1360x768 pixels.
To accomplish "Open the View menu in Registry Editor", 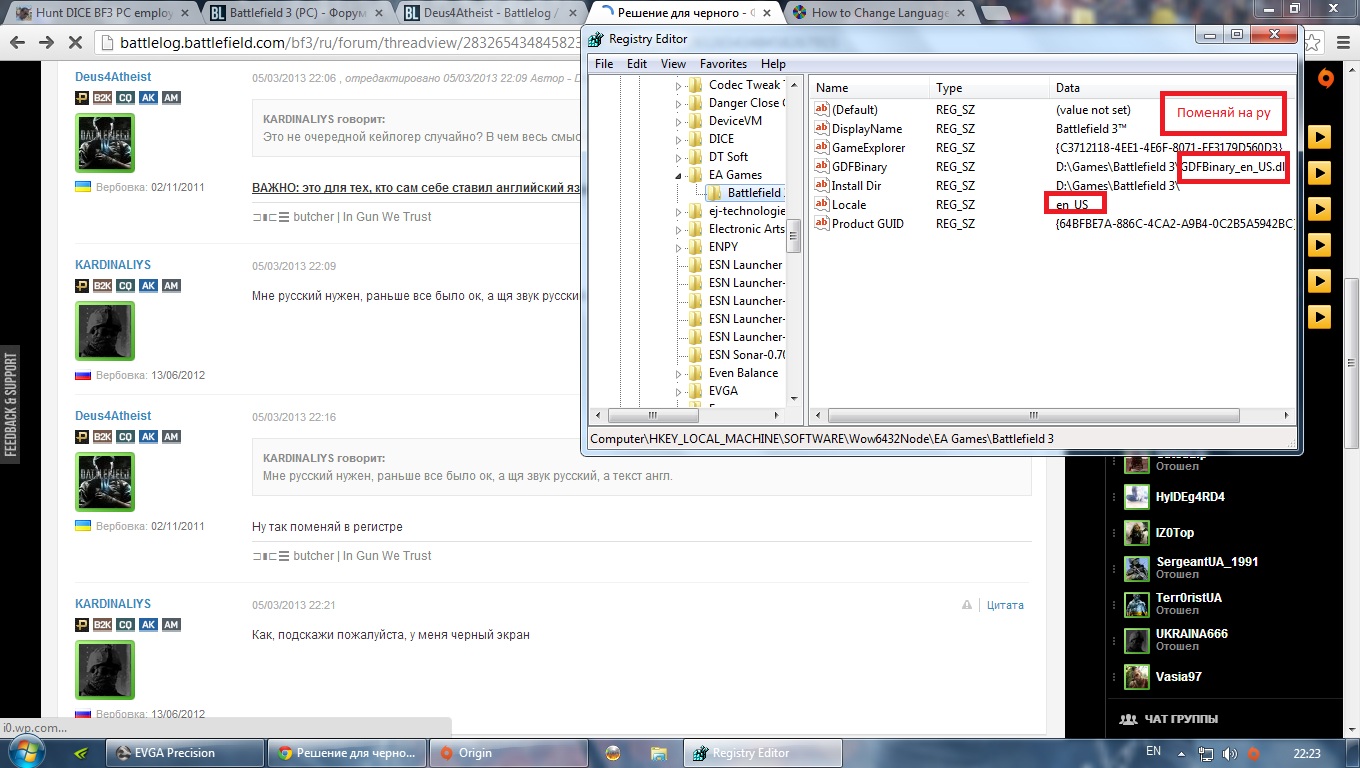I will 673,64.
